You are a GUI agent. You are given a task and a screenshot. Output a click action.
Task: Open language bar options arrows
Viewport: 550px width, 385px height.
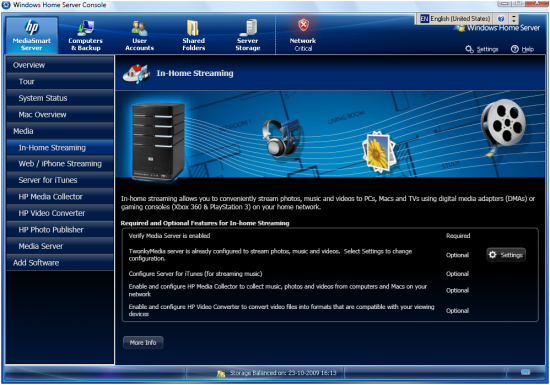coord(514,19)
